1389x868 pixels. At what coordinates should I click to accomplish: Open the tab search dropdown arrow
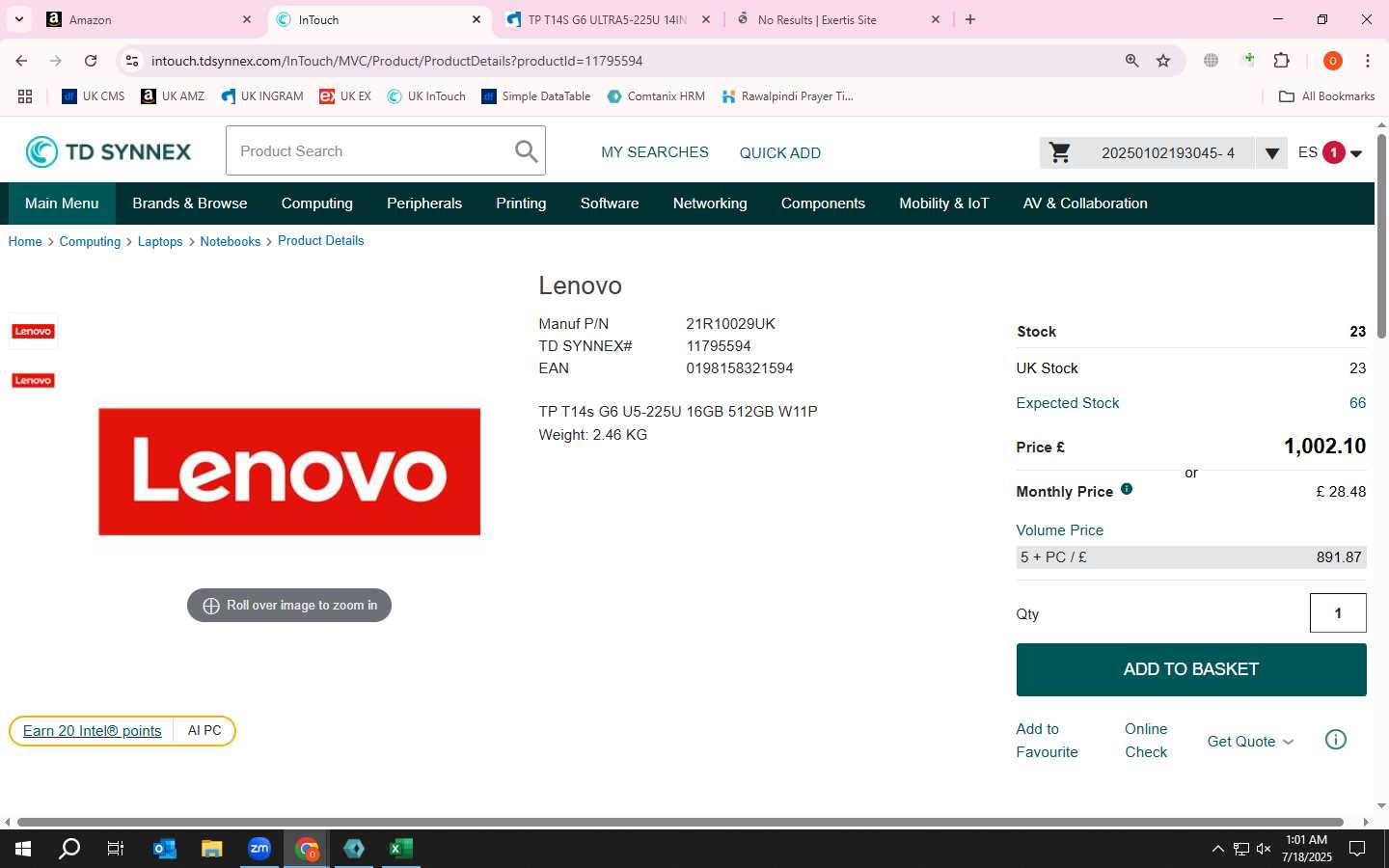click(18, 19)
